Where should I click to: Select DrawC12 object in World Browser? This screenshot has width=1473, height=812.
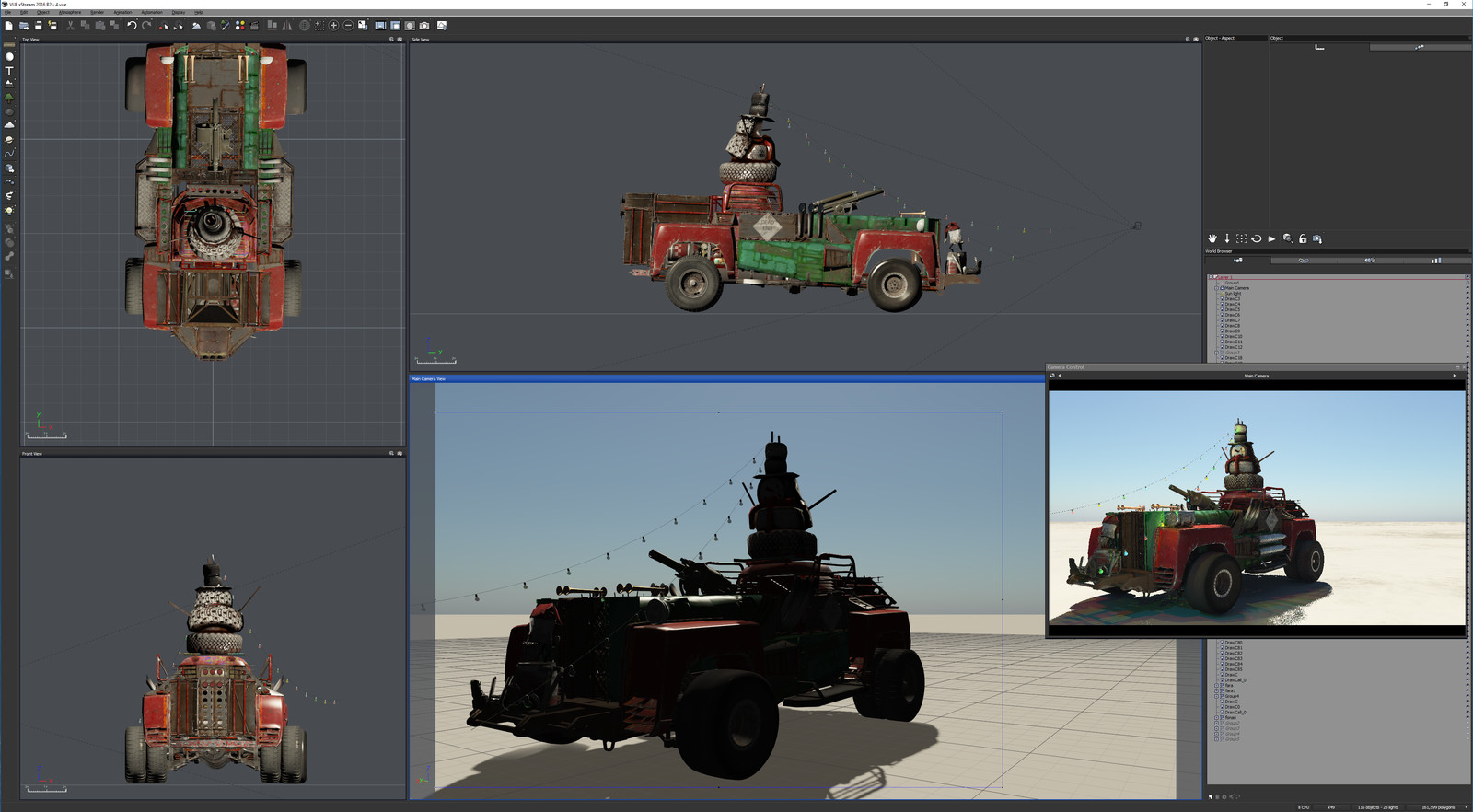click(x=1234, y=347)
